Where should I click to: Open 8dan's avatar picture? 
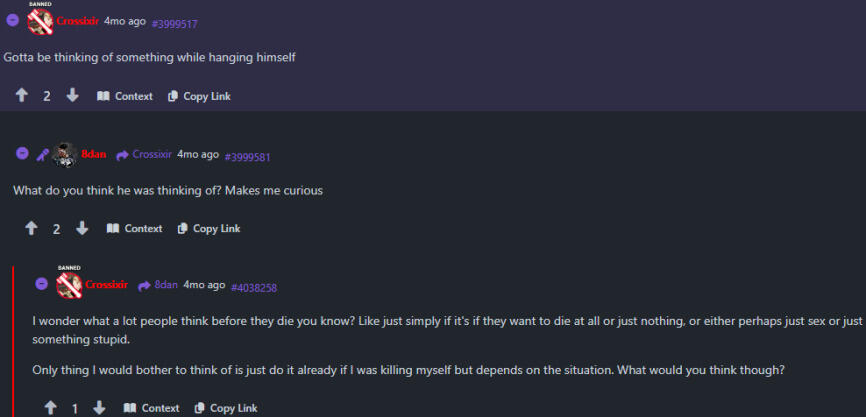click(x=65, y=155)
